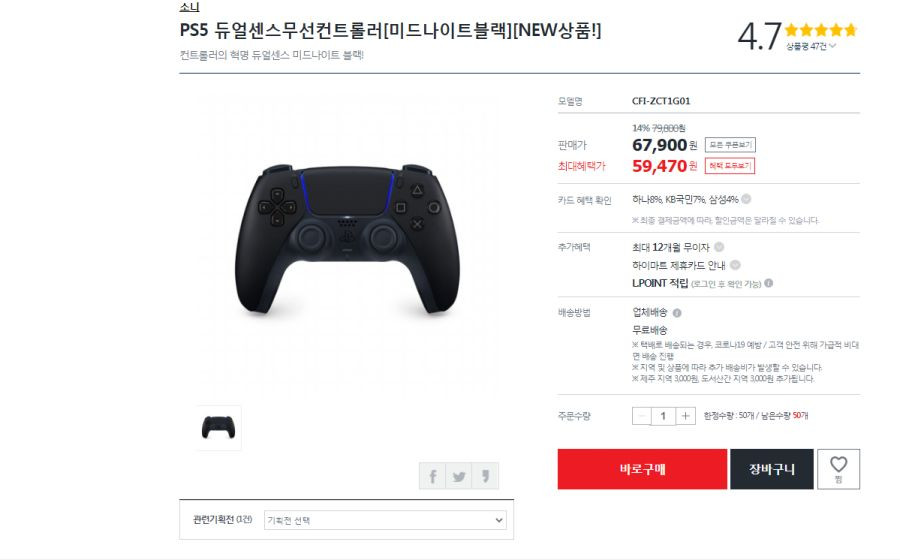Click the third share icon beside Twitter

click(x=485, y=476)
